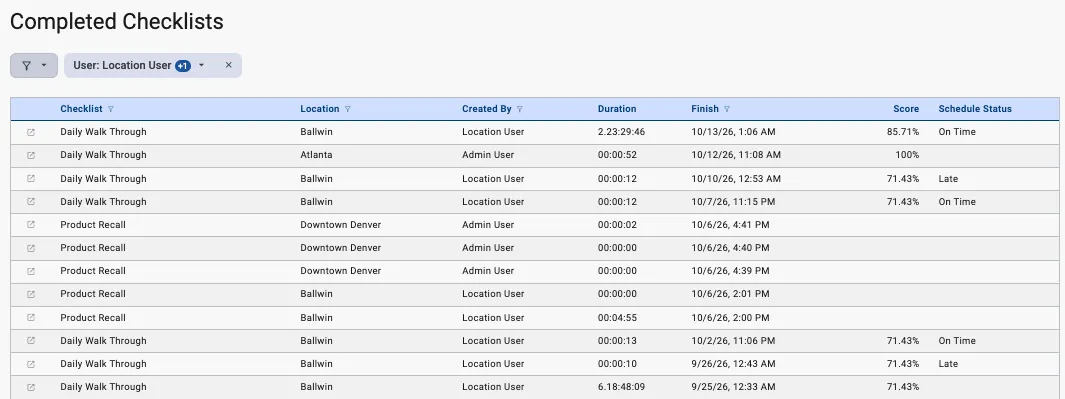
Task: Click Late status for 9/26/26 row
Action: coord(948,364)
